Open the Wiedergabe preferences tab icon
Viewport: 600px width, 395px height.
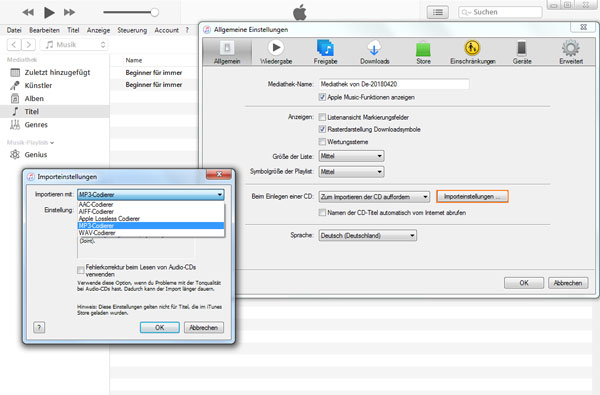[276, 48]
